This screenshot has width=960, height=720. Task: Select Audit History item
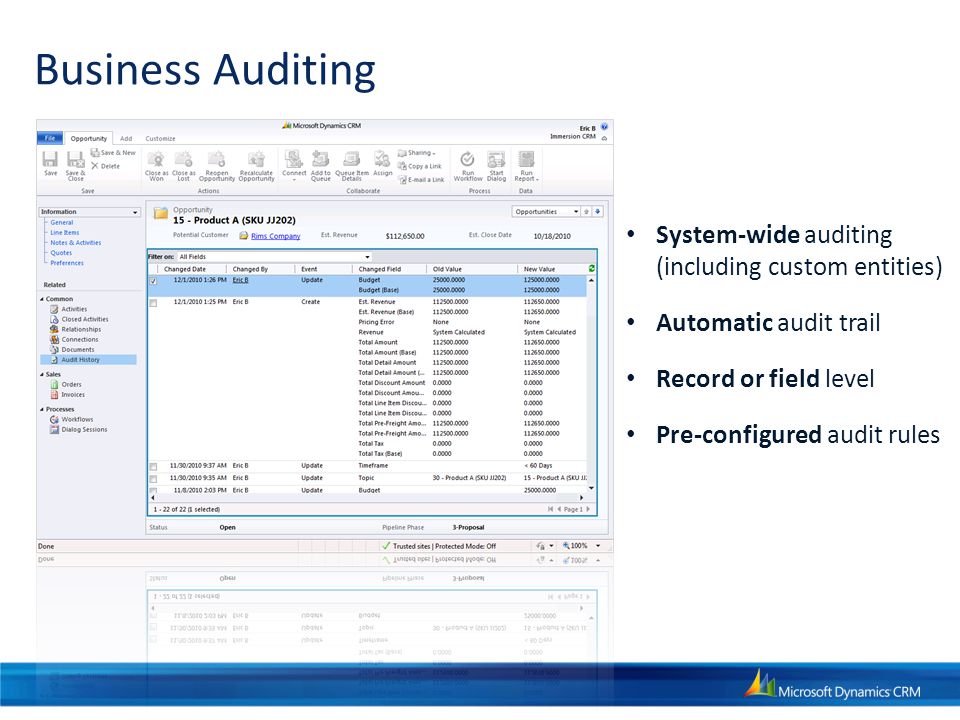(x=89, y=360)
